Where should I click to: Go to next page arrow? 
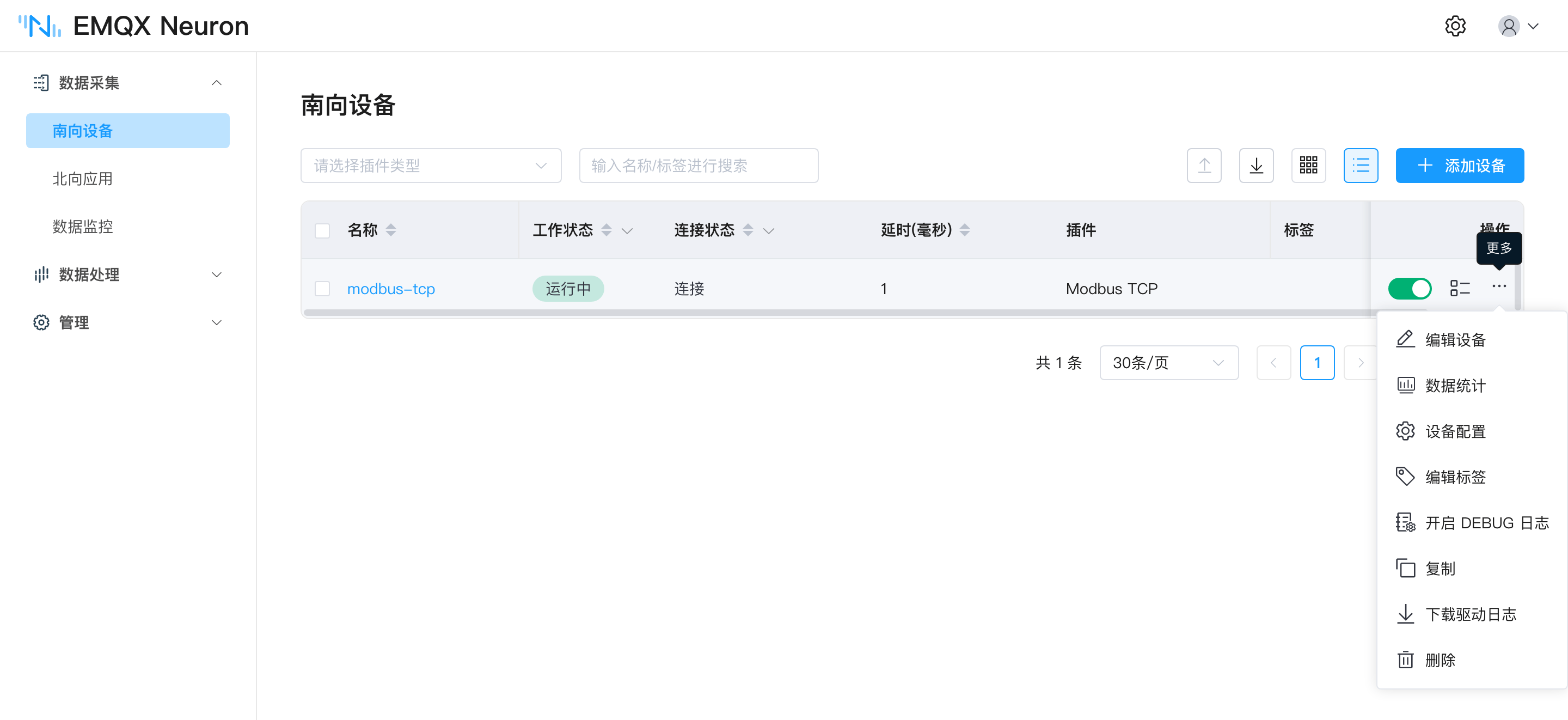(x=1361, y=362)
